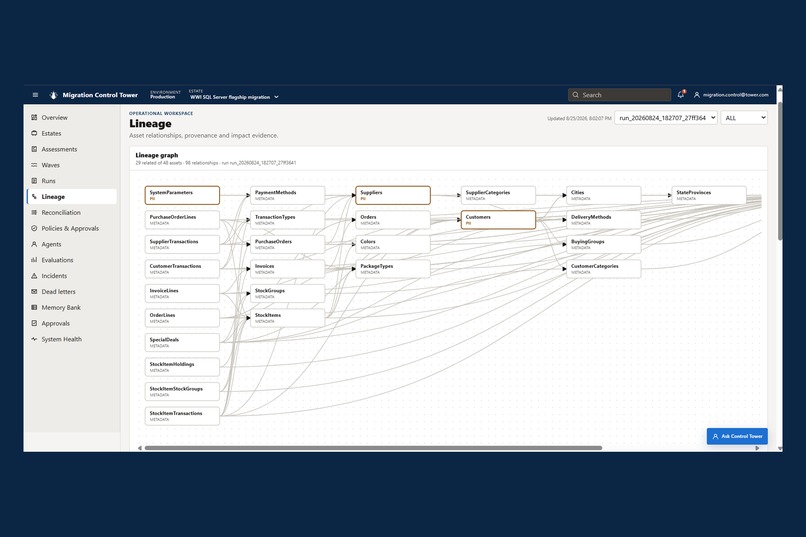Open the ALL filter dropdown
This screenshot has height=537, width=806.
pos(744,118)
